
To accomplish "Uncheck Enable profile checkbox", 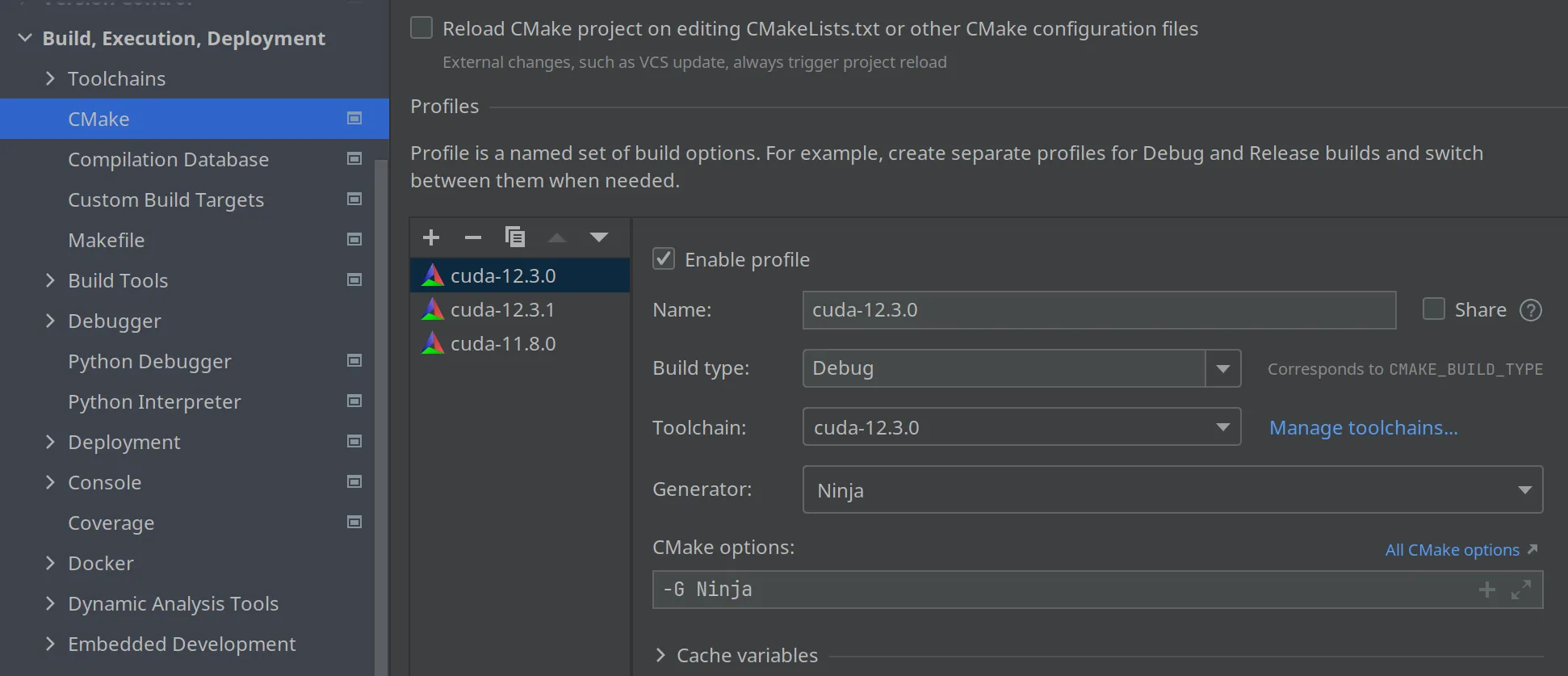I will 664,259.
